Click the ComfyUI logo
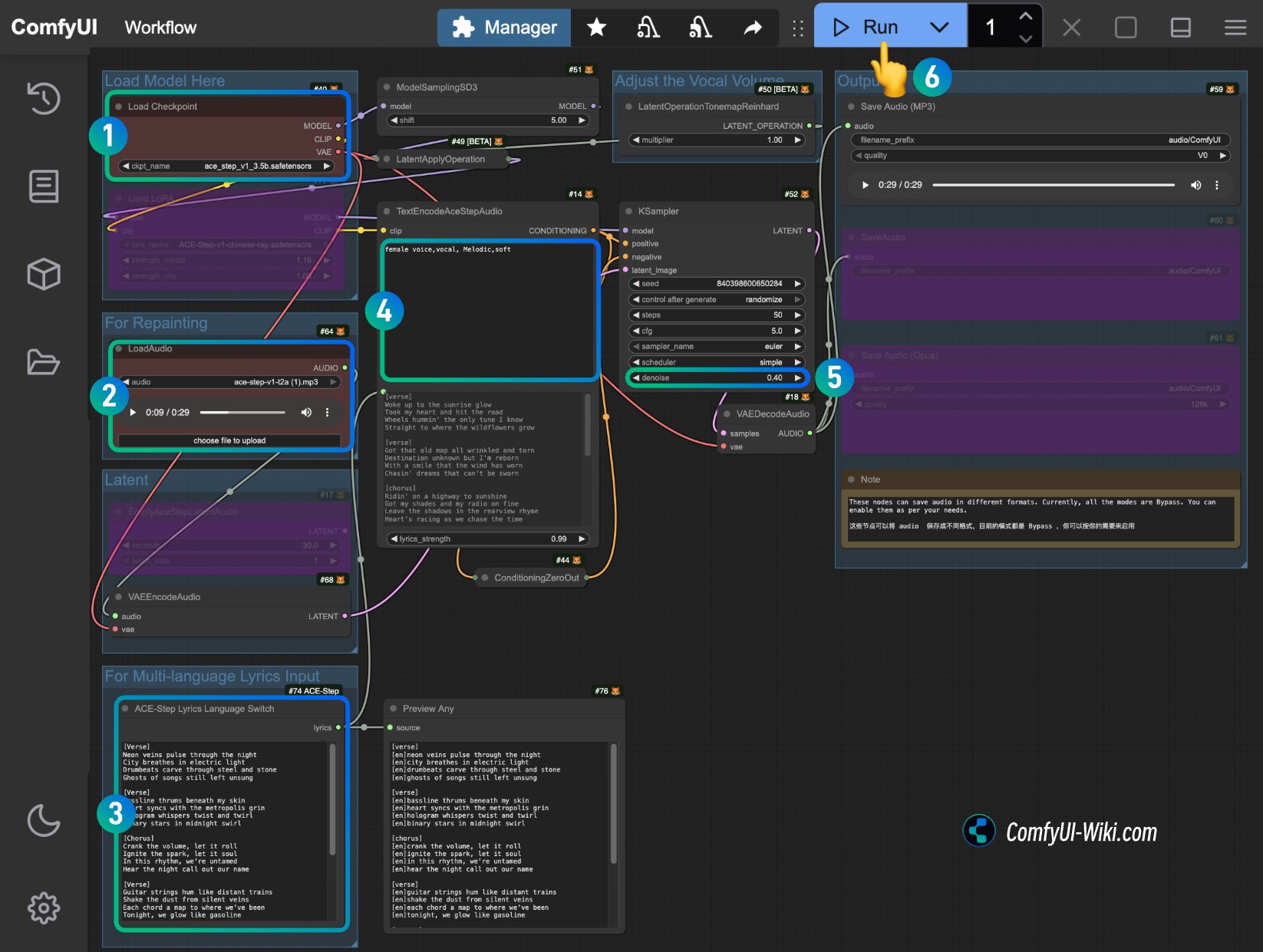 (54, 28)
